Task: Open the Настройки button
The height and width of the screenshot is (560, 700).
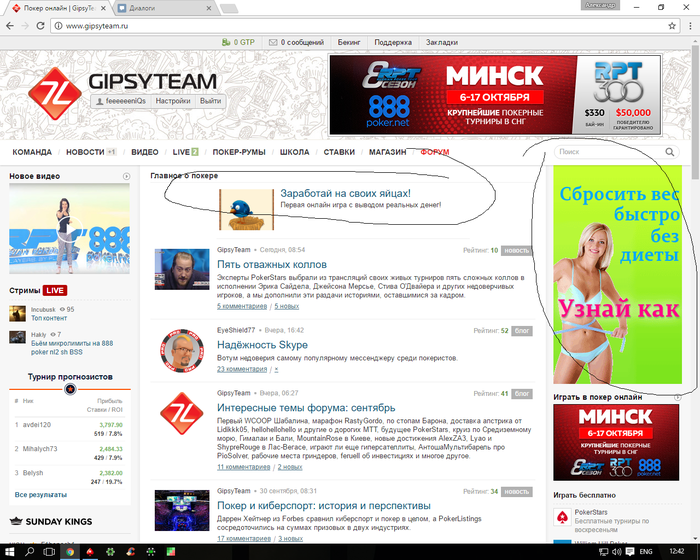Action: point(173,101)
